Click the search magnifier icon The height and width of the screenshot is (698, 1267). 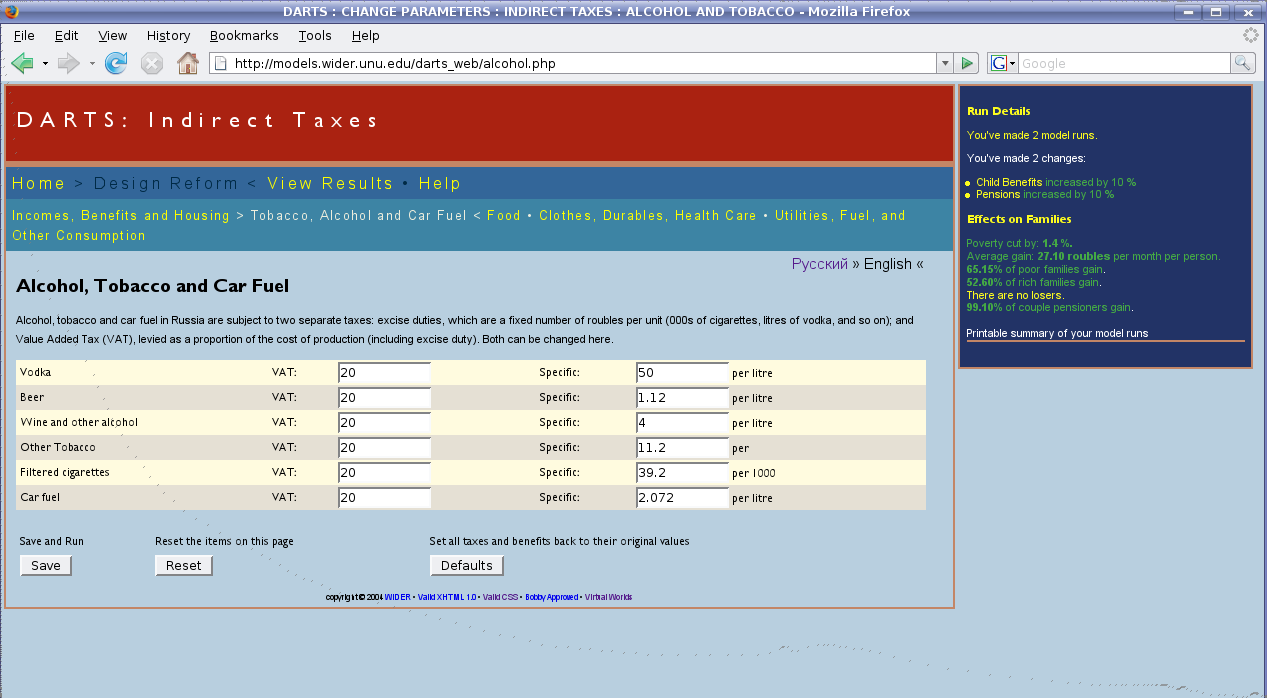click(1242, 63)
